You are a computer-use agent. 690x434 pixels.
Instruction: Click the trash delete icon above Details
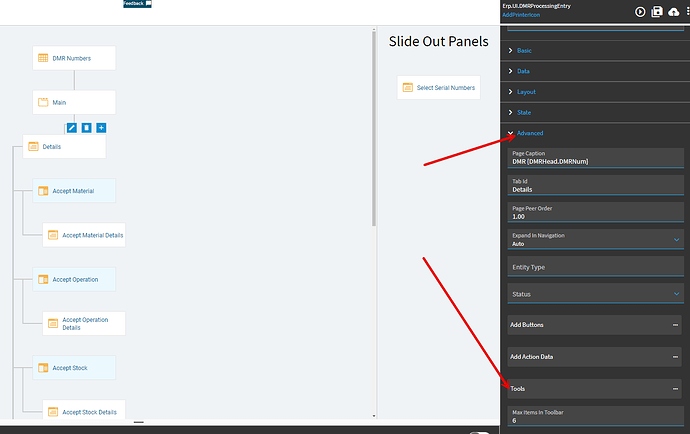(x=87, y=128)
